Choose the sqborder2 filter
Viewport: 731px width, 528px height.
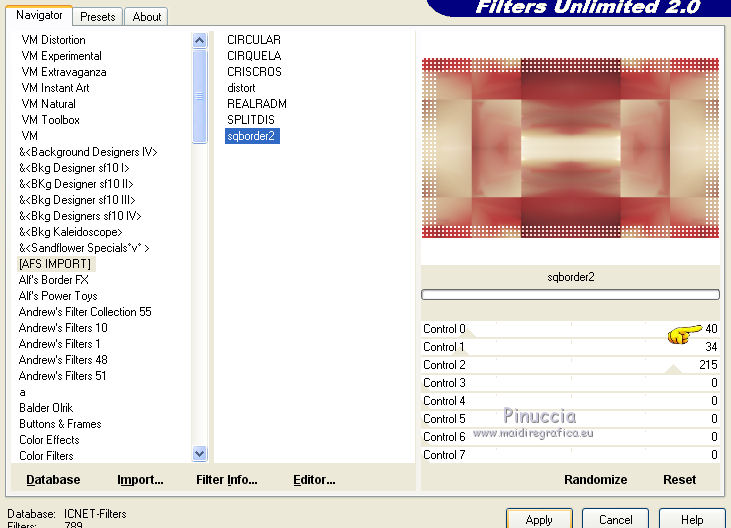coord(252,136)
